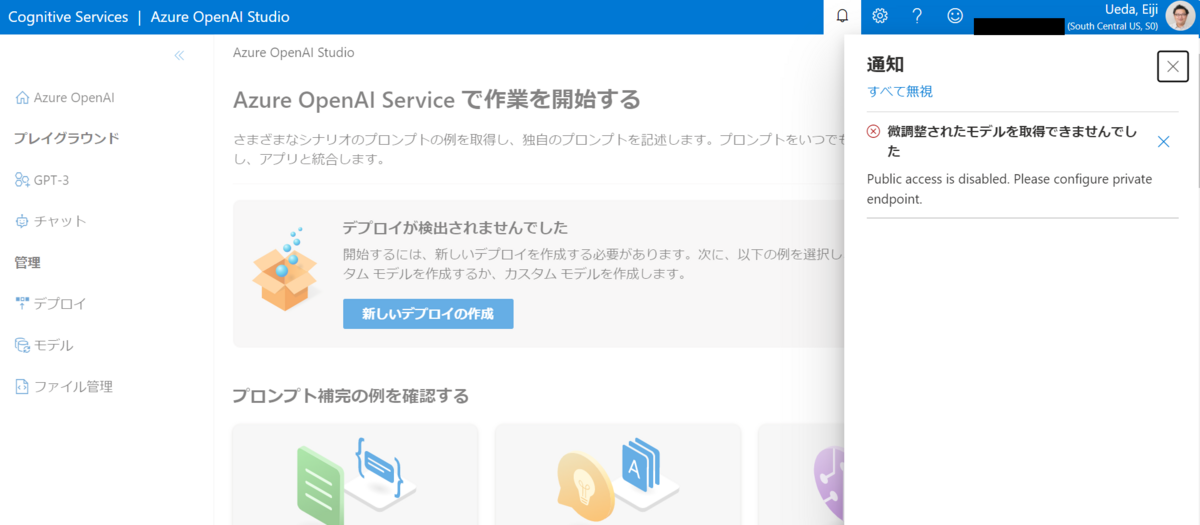Click すべて無視 link in notifications
The width and height of the screenshot is (1200, 525).
point(900,92)
